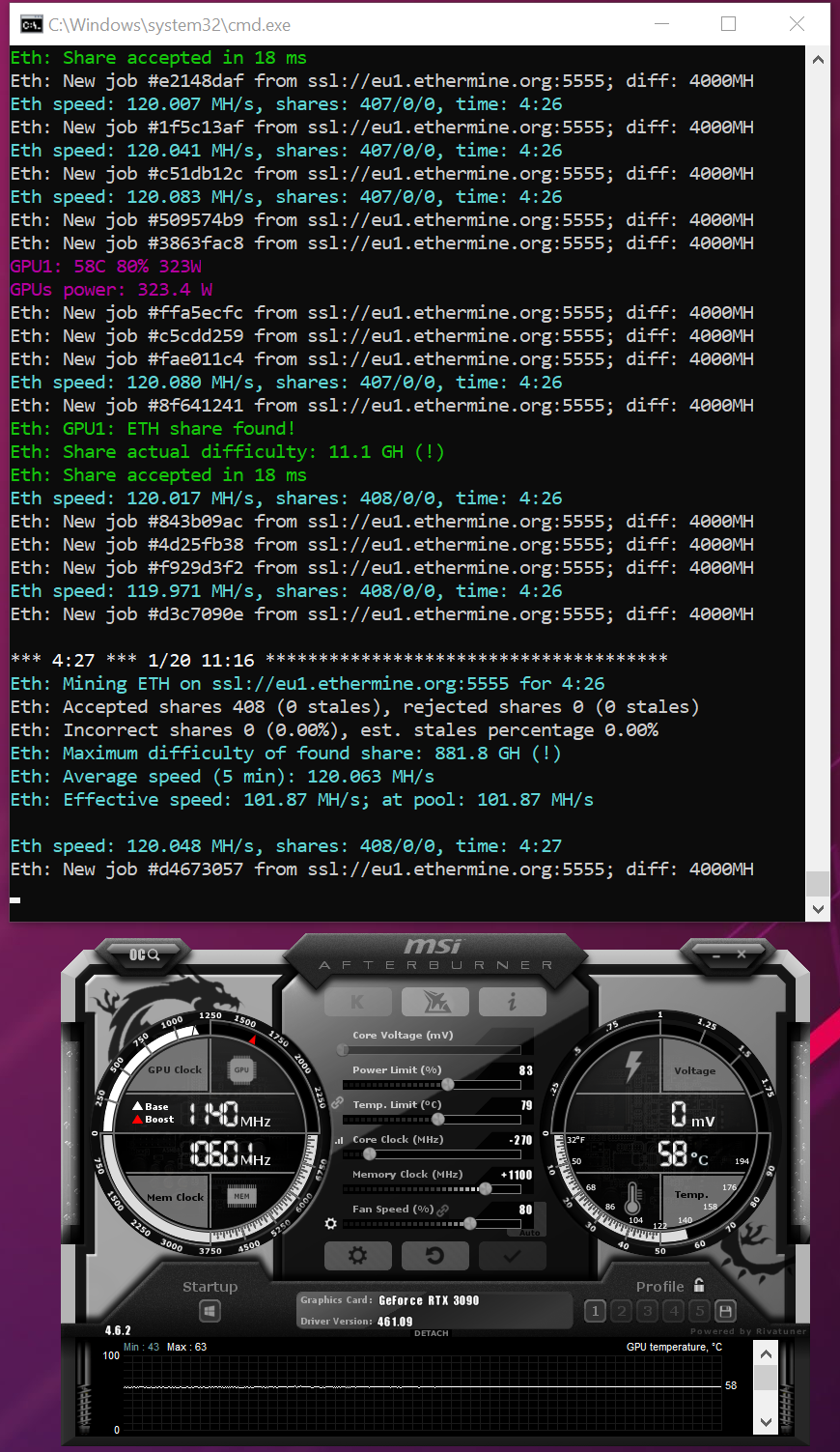Click the Memory Clock value +1100
The height and width of the screenshot is (1452, 840).
point(517,1175)
